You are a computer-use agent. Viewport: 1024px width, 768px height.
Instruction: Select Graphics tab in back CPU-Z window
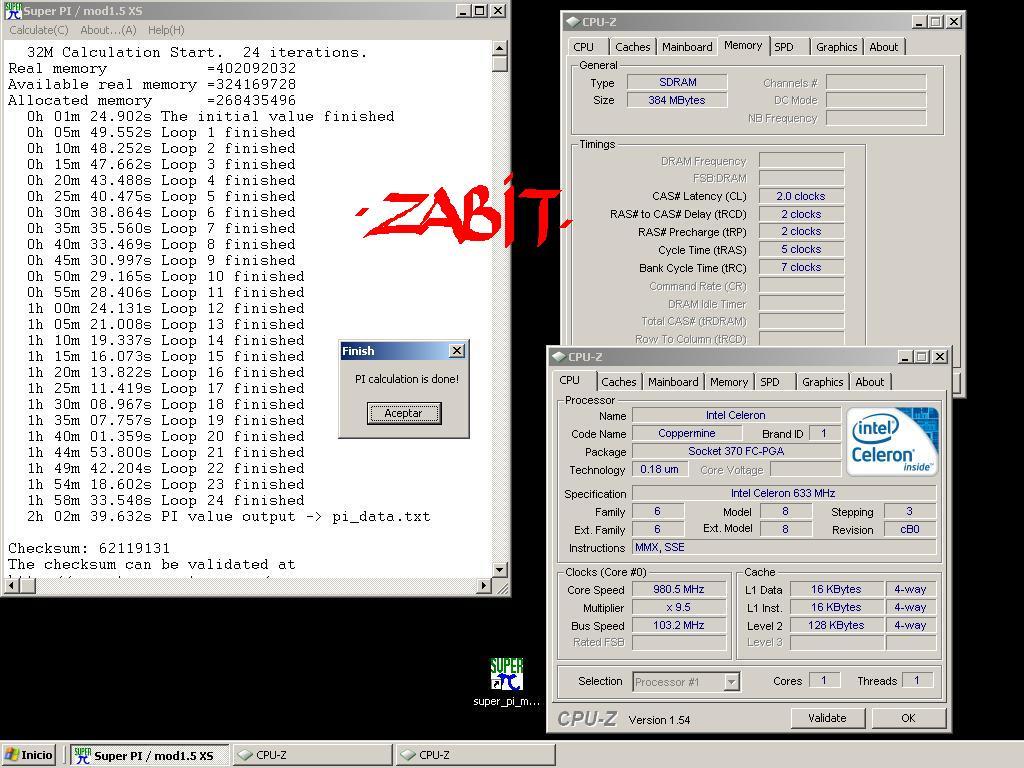(837, 47)
